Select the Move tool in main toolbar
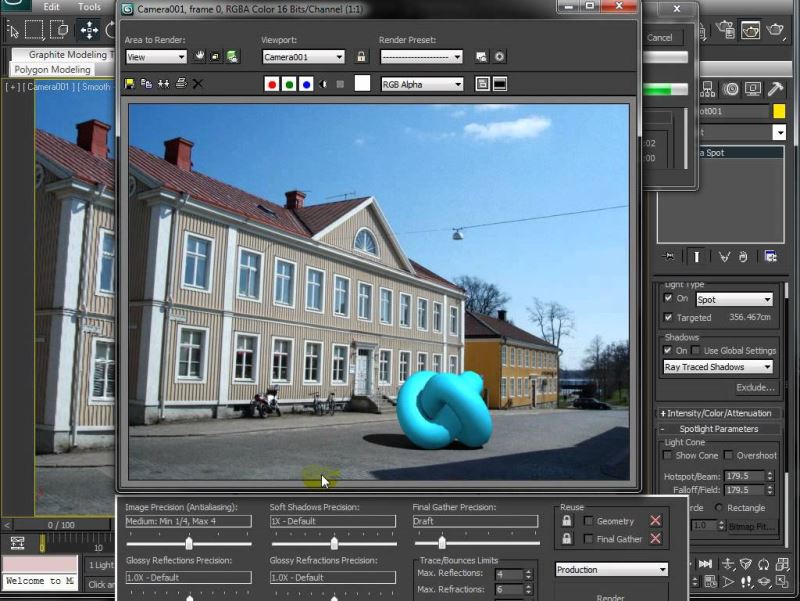The width and height of the screenshot is (800, 601). click(x=89, y=30)
